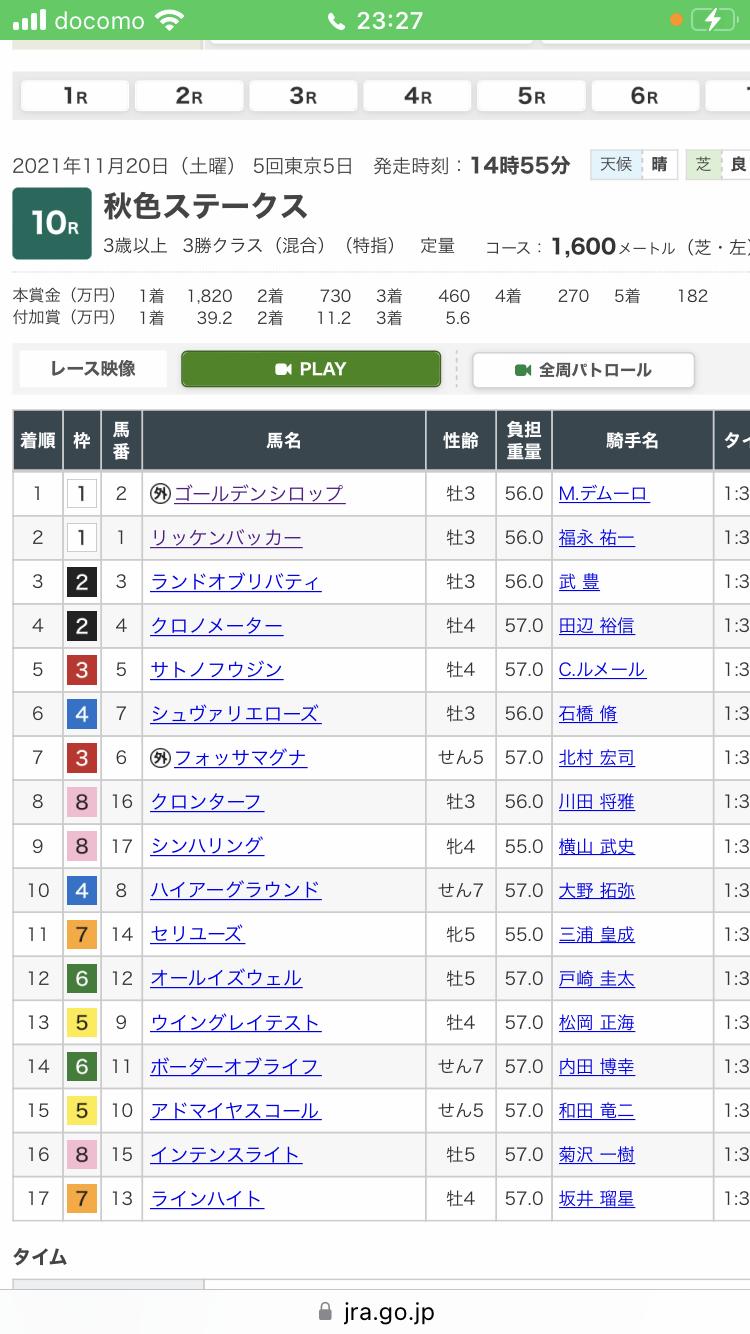Switch to the 3R race tab
The height and width of the screenshot is (1334, 750).
pyautogui.click(x=303, y=96)
